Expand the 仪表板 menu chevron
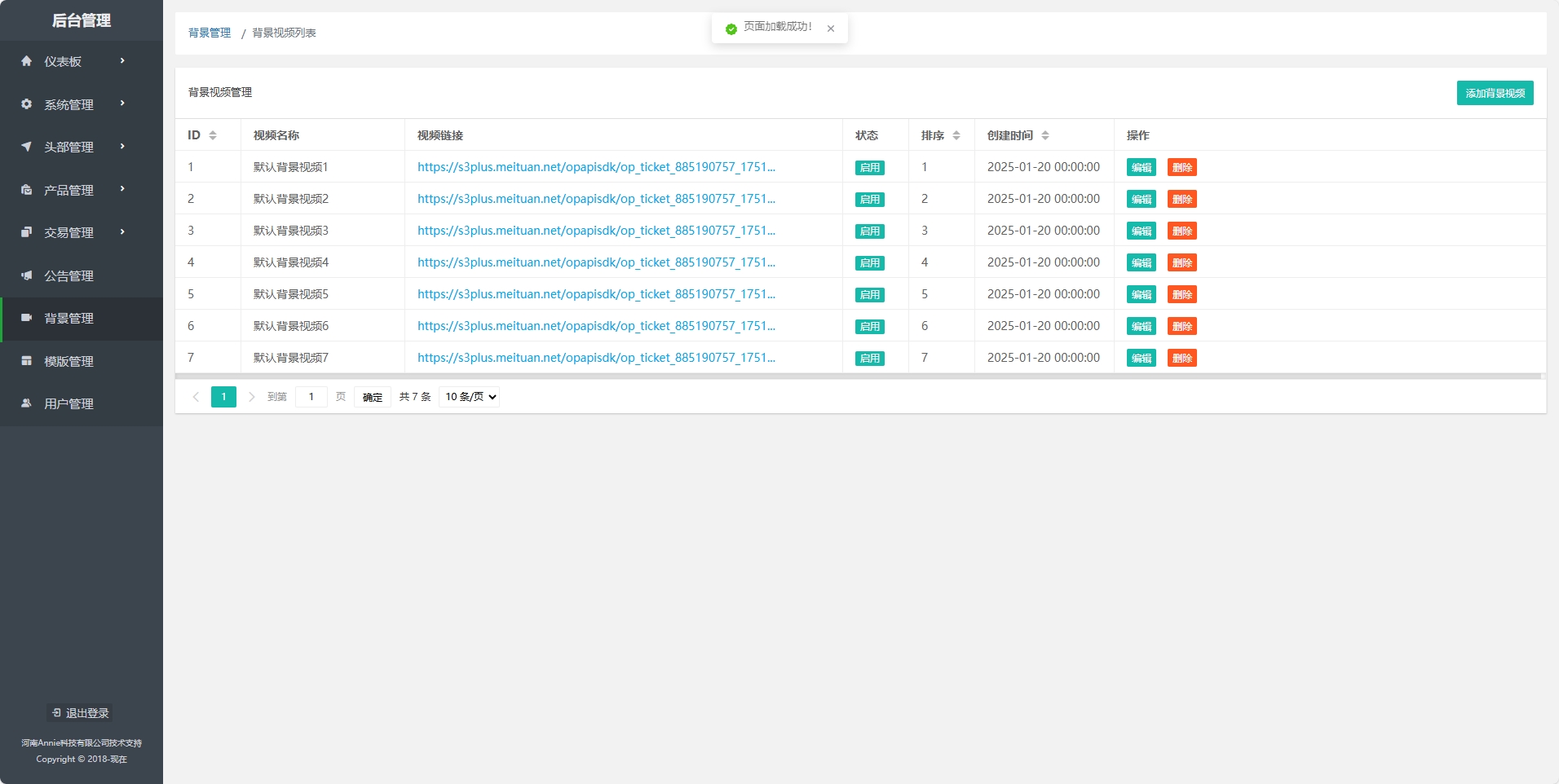 [122, 61]
